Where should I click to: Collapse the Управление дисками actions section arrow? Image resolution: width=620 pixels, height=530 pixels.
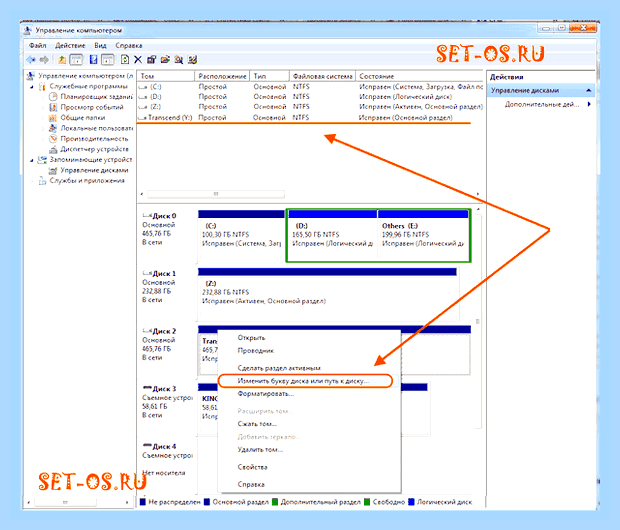[x=589, y=91]
